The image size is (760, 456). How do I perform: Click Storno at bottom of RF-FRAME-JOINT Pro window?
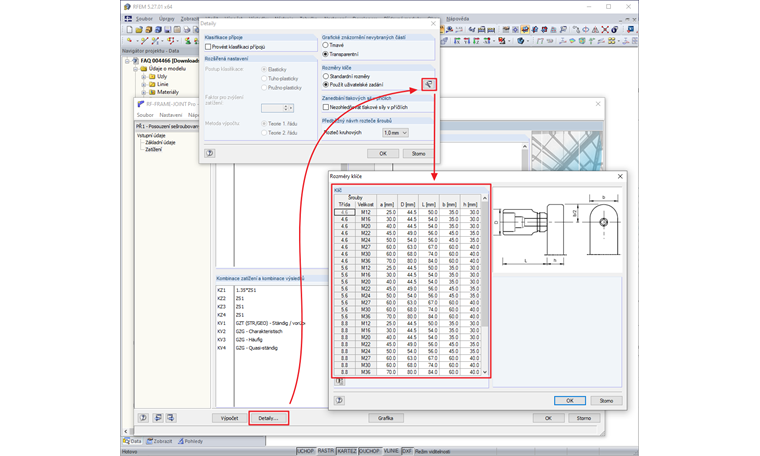tap(584, 418)
